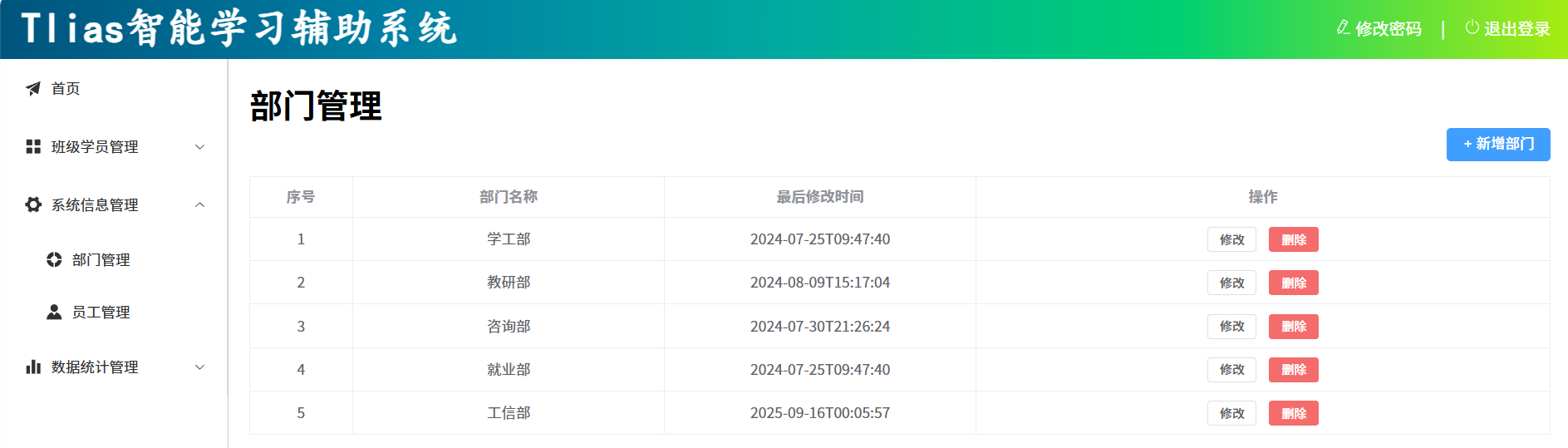Image resolution: width=1568 pixels, height=448 pixels.
Task: Go to 首页 in the sidebar
Action: (66, 89)
